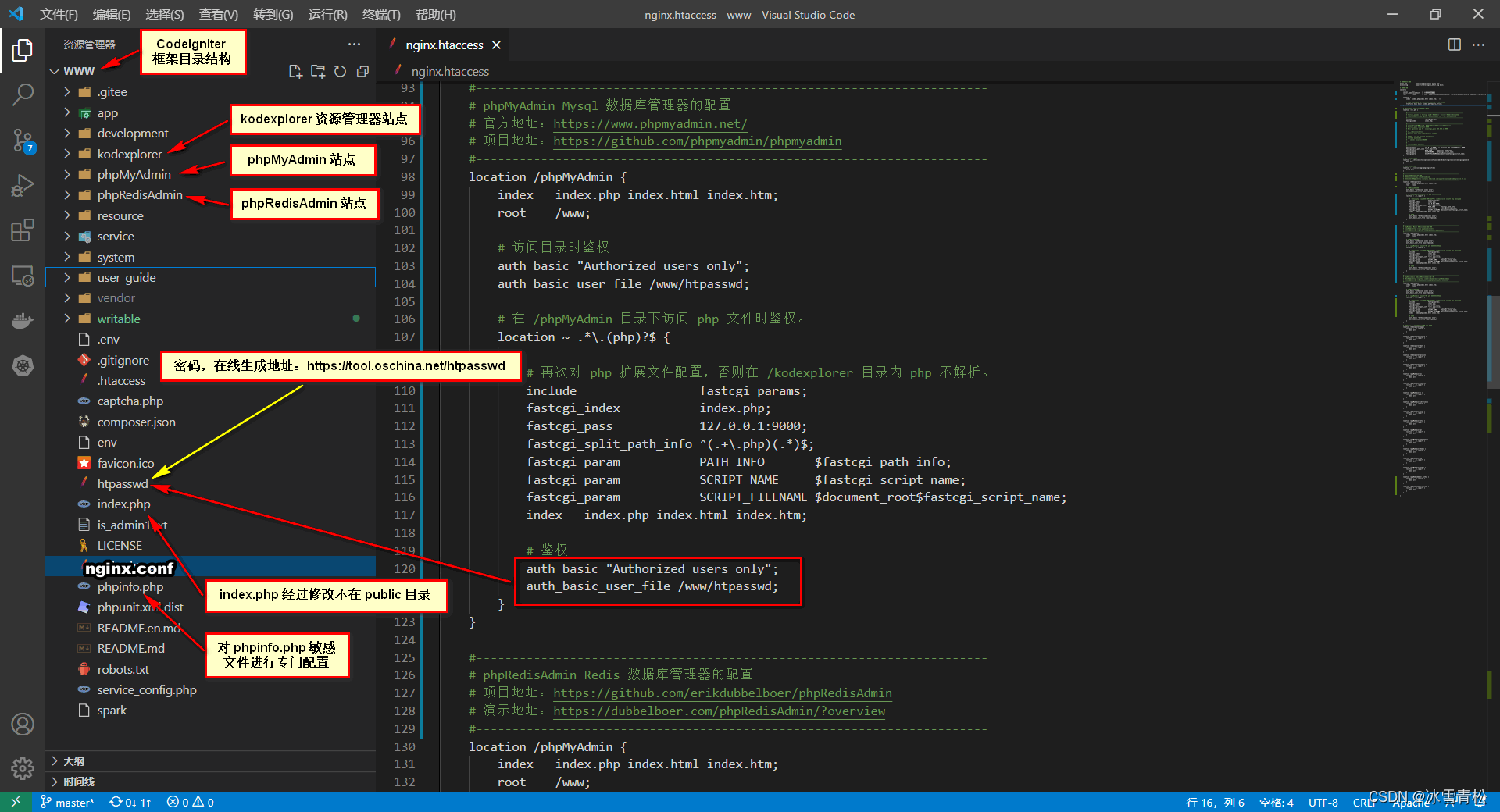
Task: Expand the 时间线 timeline section
Action: click(x=210, y=782)
